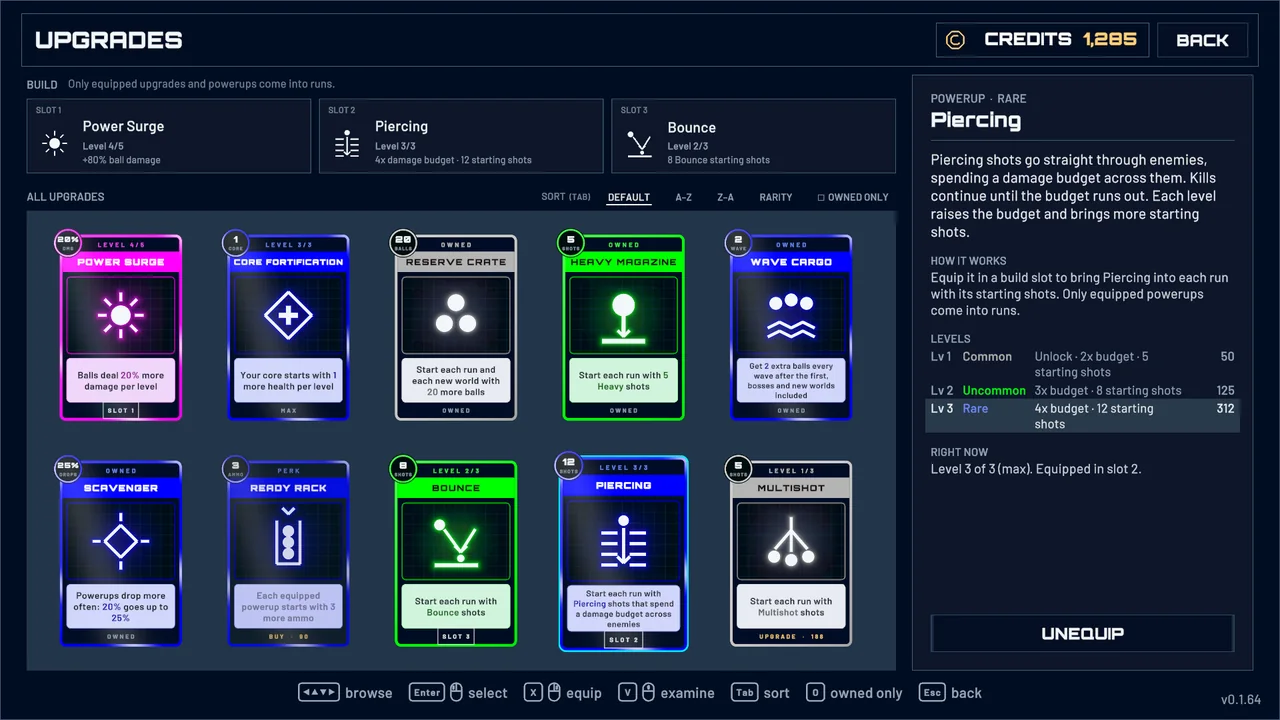Viewport: 1280px width, 720px height.
Task: Go back with the Back button
Action: click(1202, 40)
